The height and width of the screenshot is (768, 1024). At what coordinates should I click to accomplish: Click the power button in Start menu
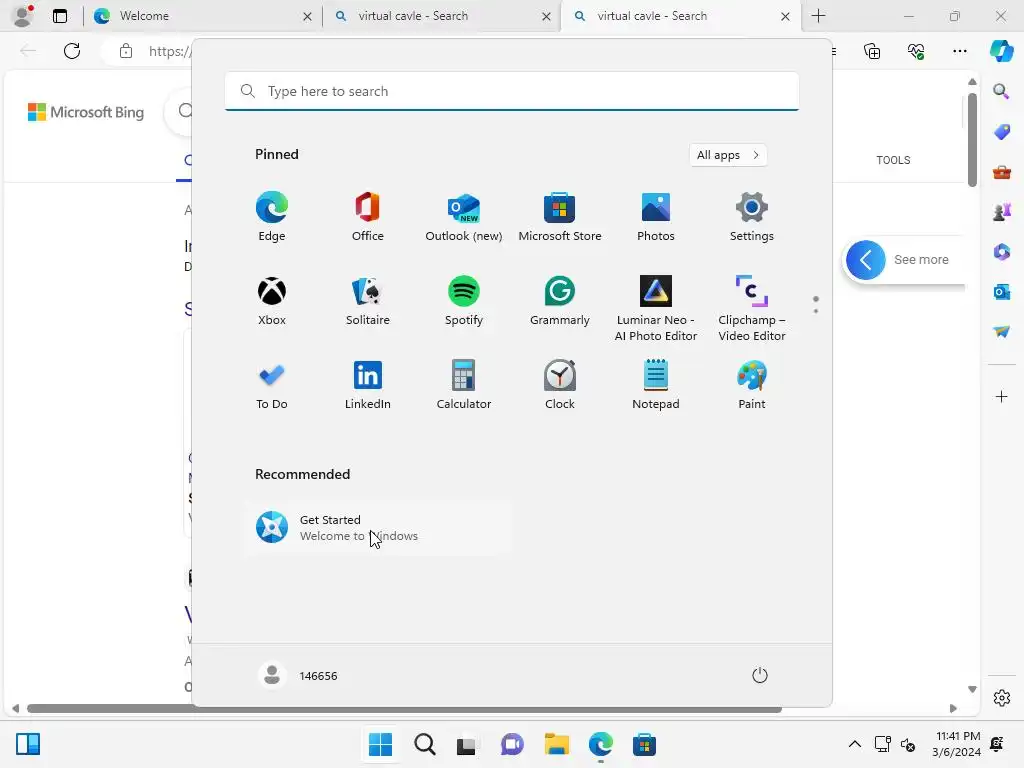pyautogui.click(x=760, y=675)
